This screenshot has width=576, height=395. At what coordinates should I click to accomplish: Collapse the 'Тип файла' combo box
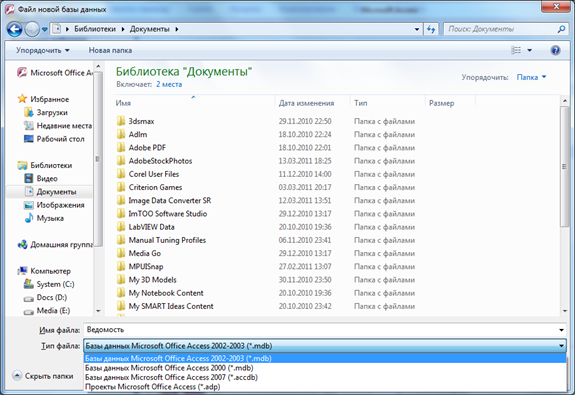(561, 346)
